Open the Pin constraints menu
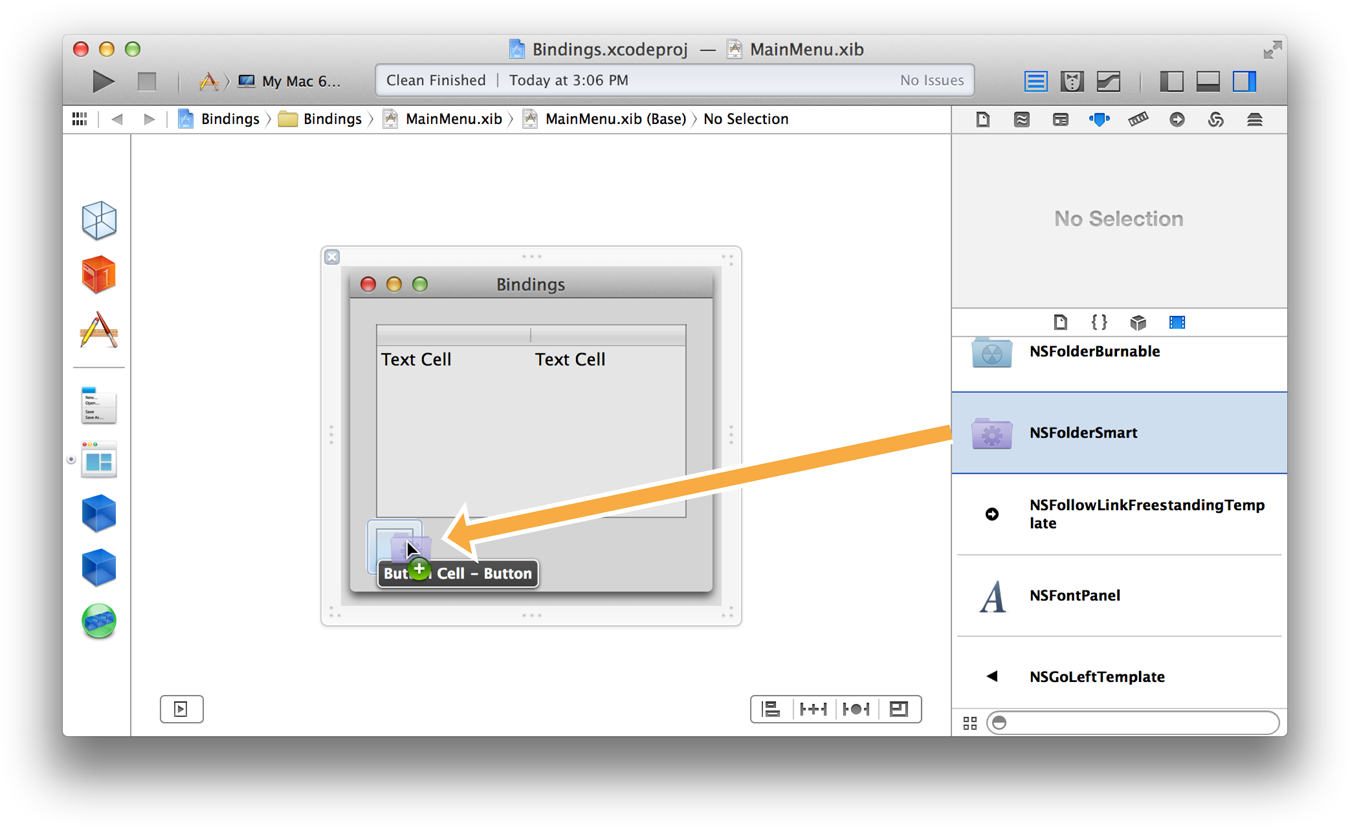The image size is (1350, 828). 813,709
